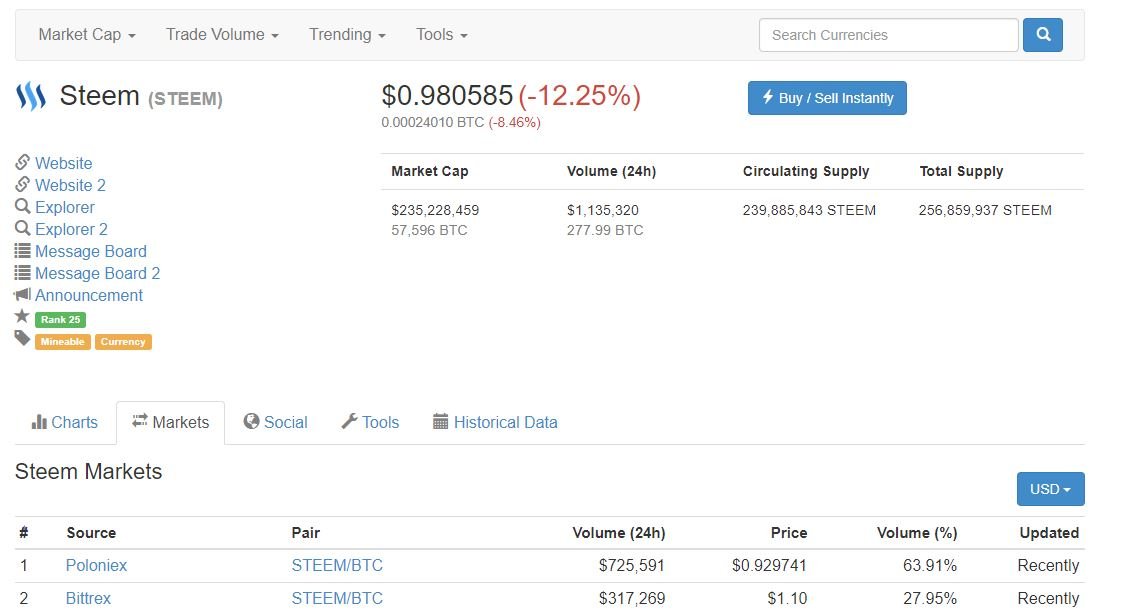Open Poloniex STEEM/BTC pair link
The height and width of the screenshot is (613, 1130).
click(337, 565)
